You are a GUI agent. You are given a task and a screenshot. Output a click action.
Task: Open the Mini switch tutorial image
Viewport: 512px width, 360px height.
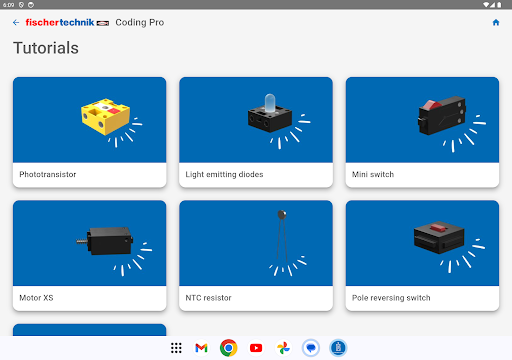tap(422, 120)
